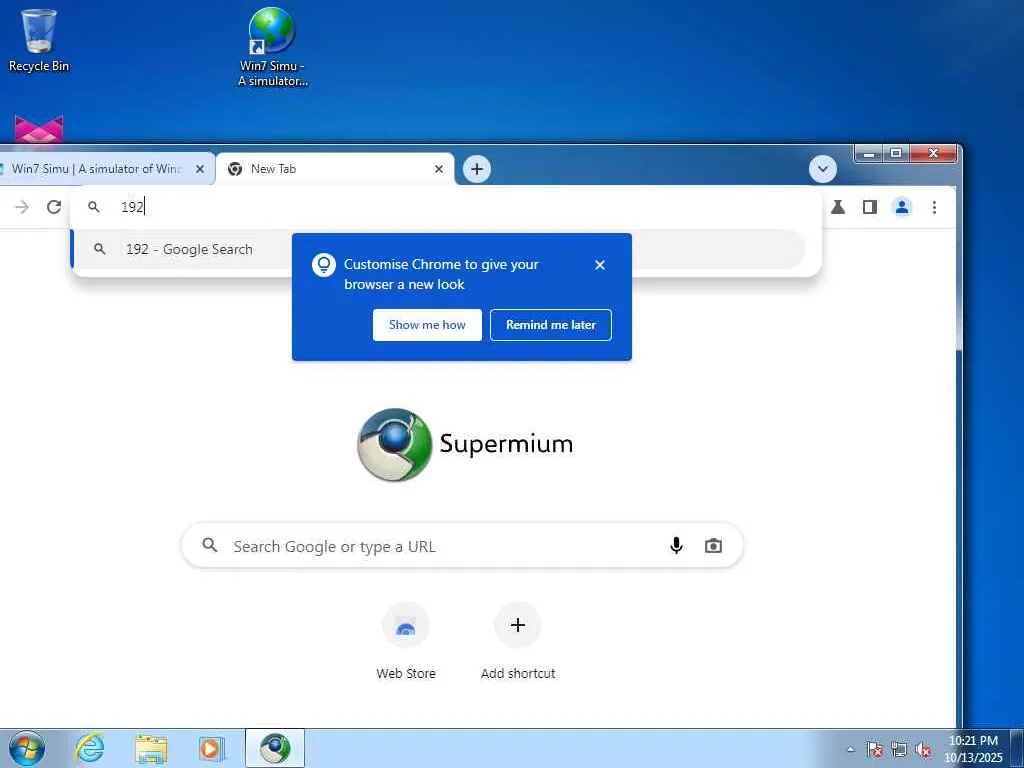The height and width of the screenshot is (768, 1024).
Task: Open the three-dot browser menu
Action: (x=935, y=207)
